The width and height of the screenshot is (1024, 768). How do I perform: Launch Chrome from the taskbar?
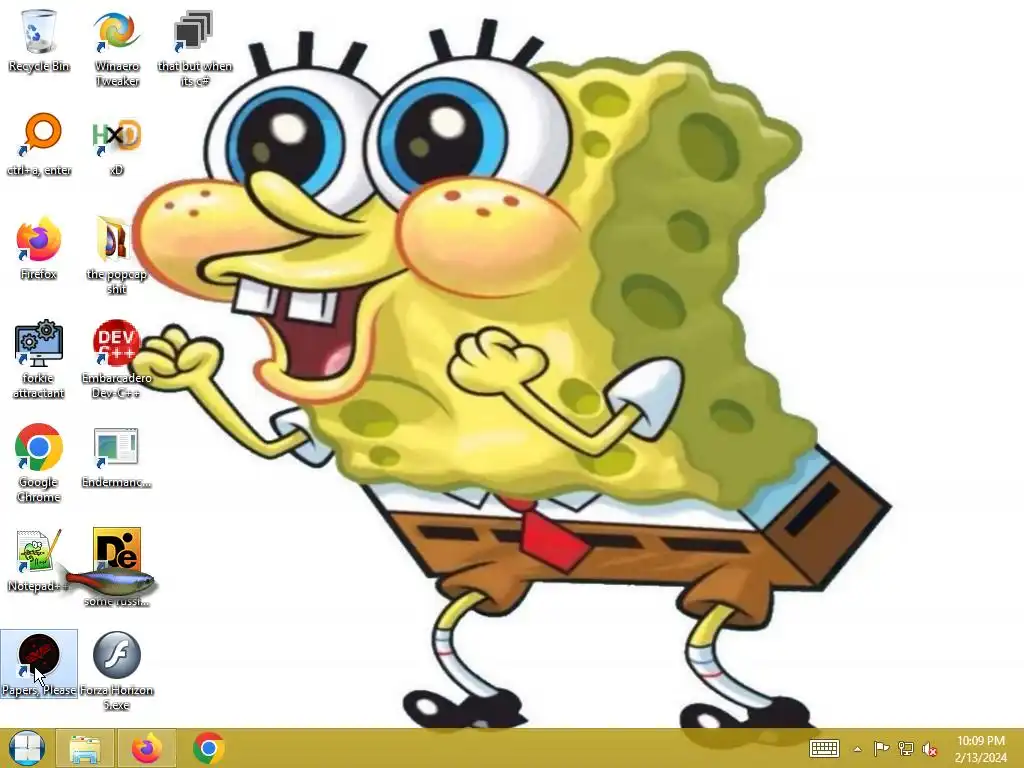click(208, 748)
